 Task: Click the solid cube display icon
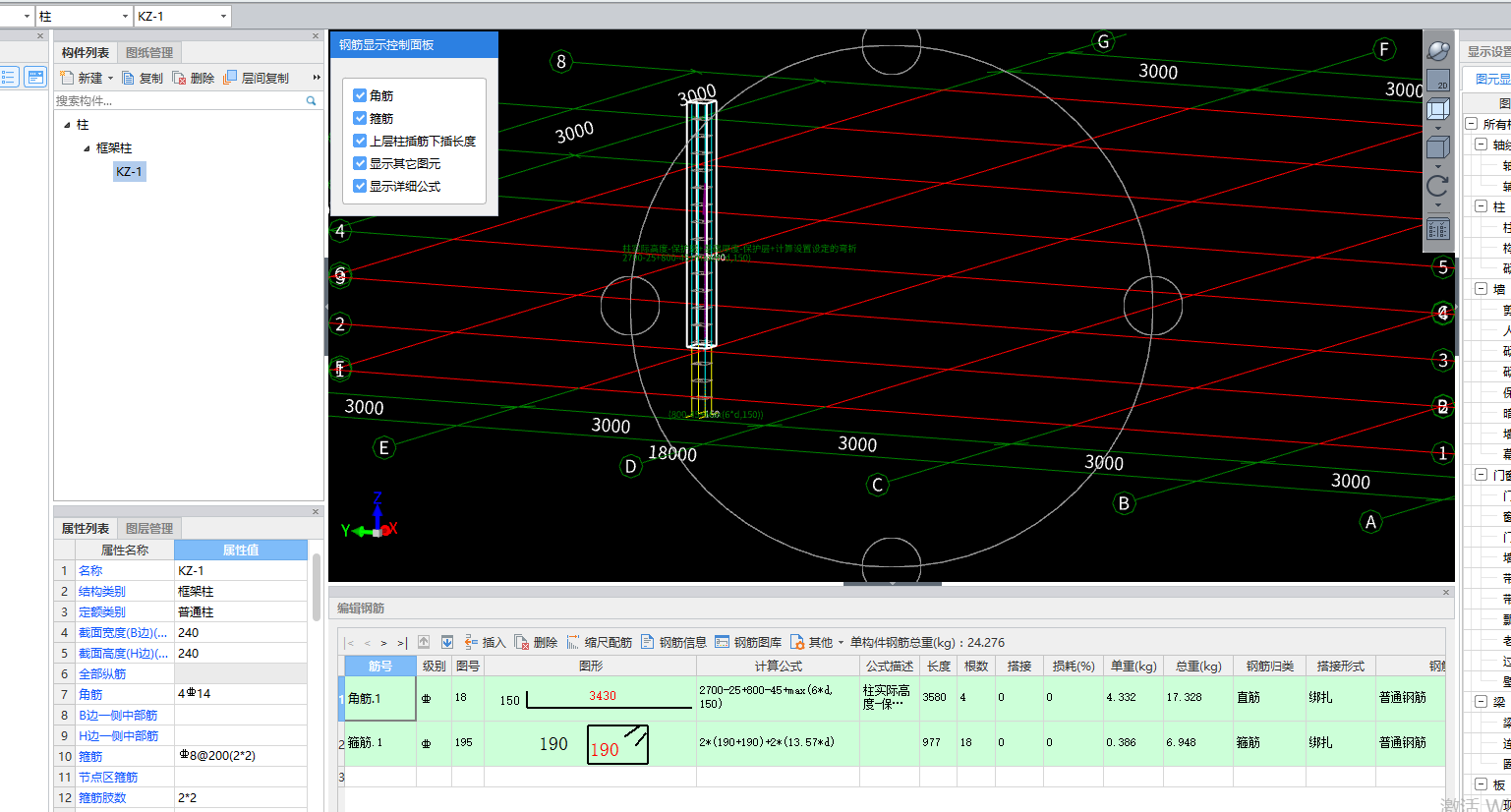coord(1437,147)
